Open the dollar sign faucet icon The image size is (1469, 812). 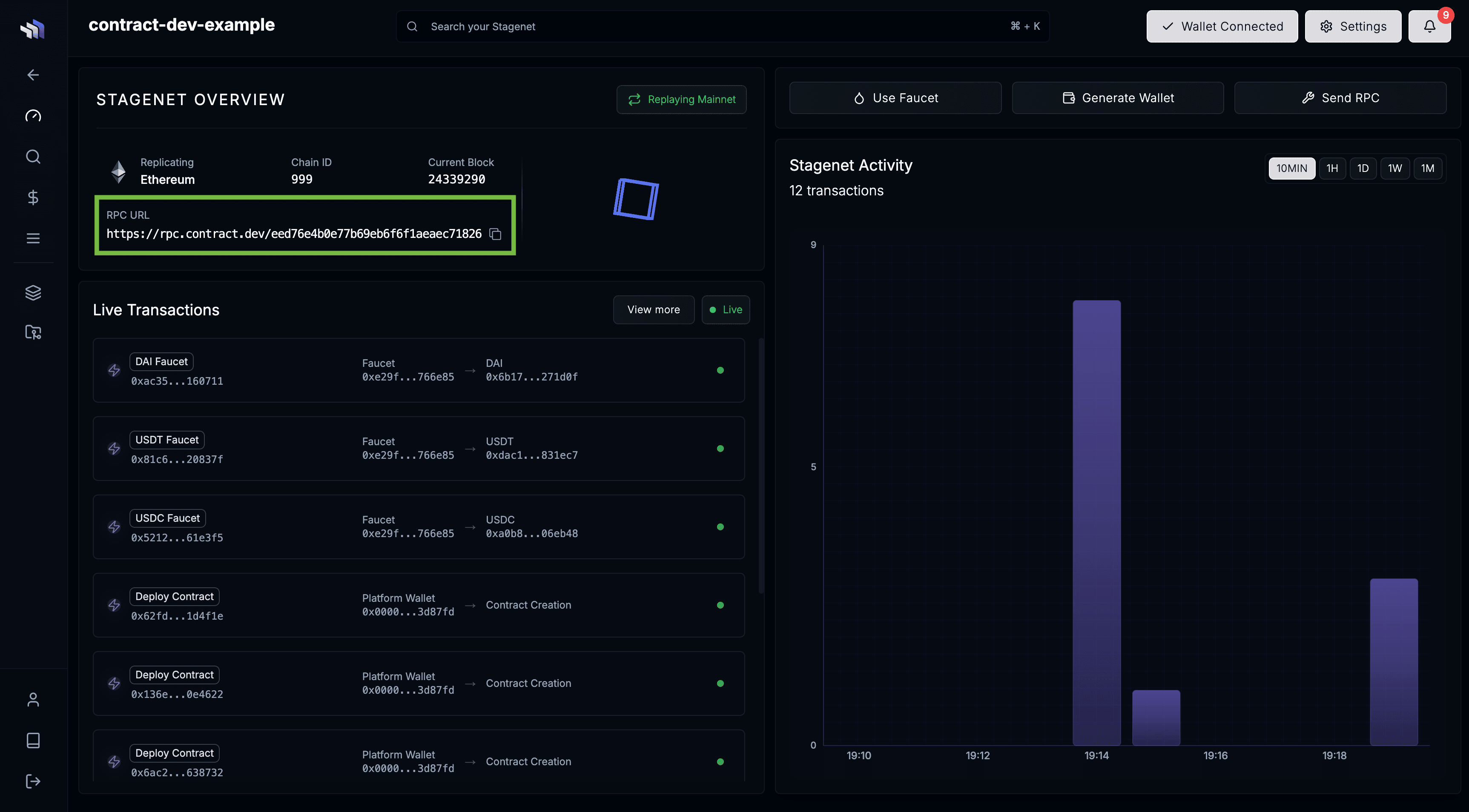33,197
